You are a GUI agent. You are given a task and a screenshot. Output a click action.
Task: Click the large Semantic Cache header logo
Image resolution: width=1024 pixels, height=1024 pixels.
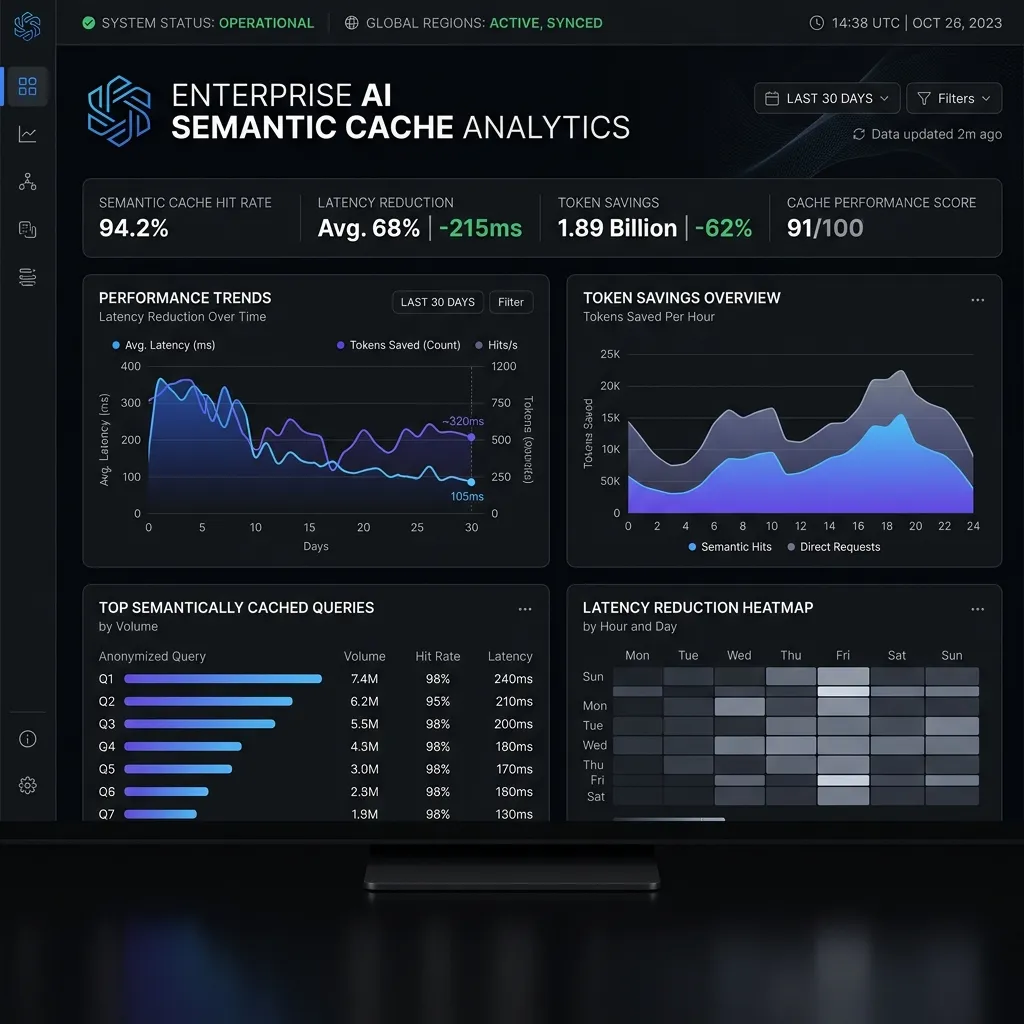pos(120,111)
